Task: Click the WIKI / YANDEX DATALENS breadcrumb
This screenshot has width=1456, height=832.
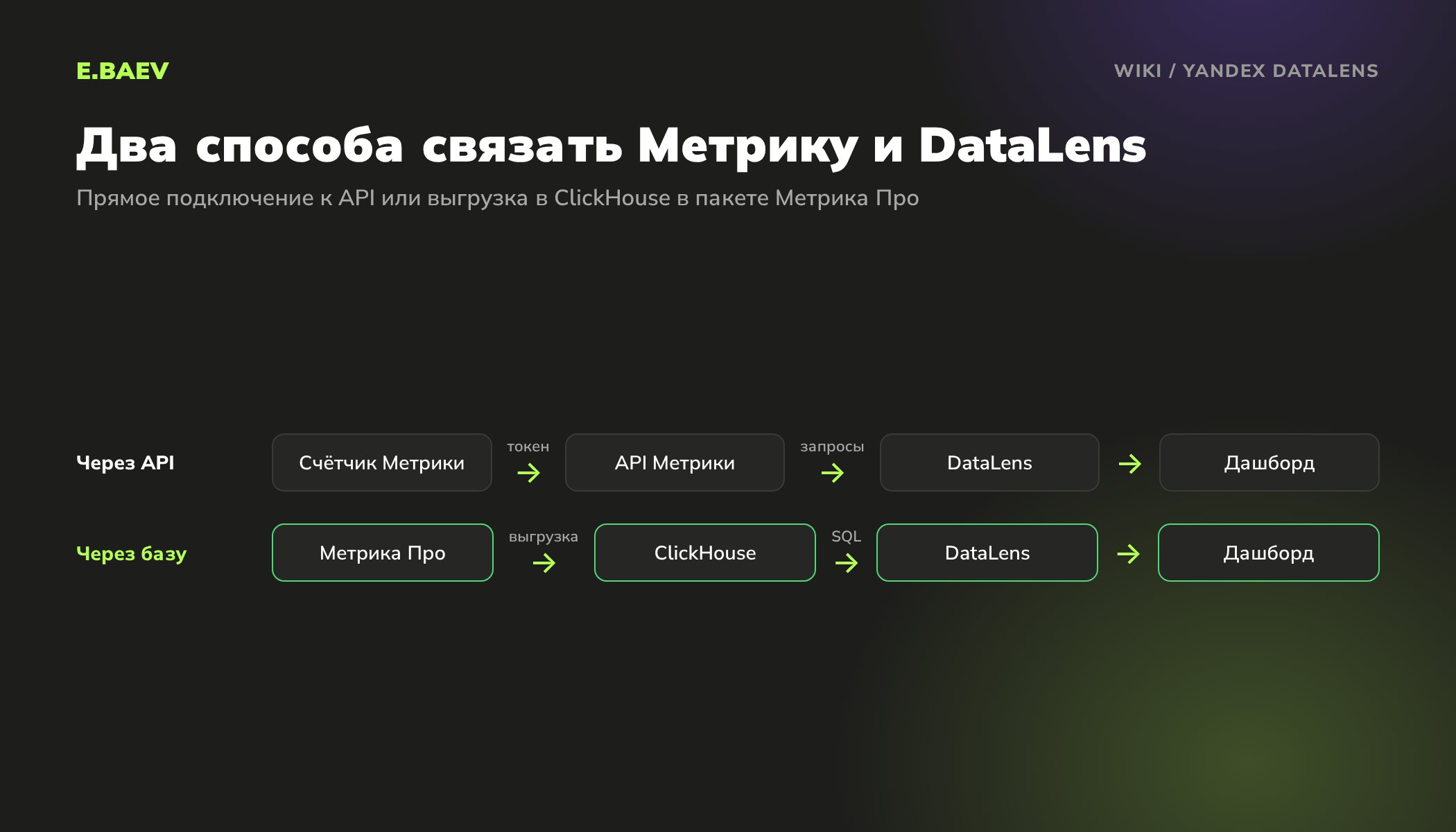Action: click(x=1246, y=71)
